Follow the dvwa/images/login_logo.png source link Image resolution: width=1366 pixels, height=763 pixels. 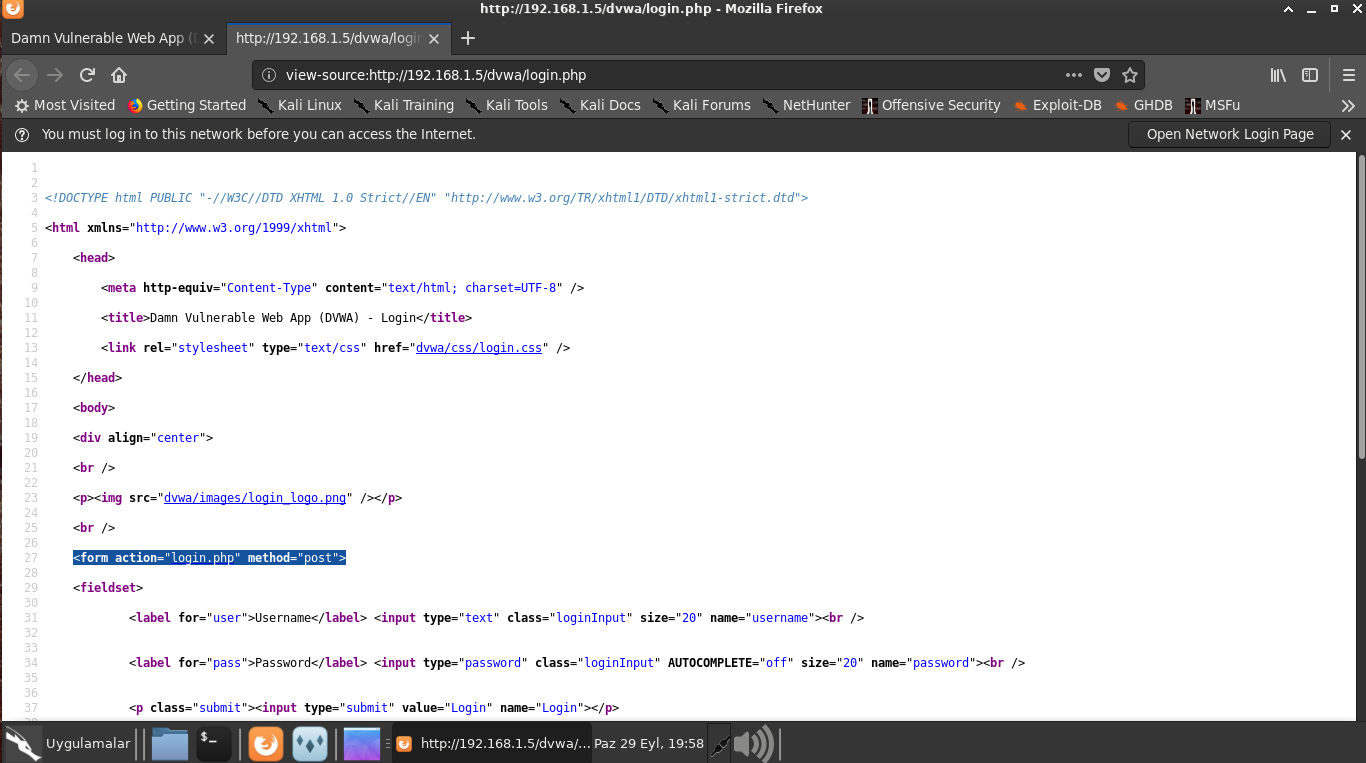click(255, 498)
